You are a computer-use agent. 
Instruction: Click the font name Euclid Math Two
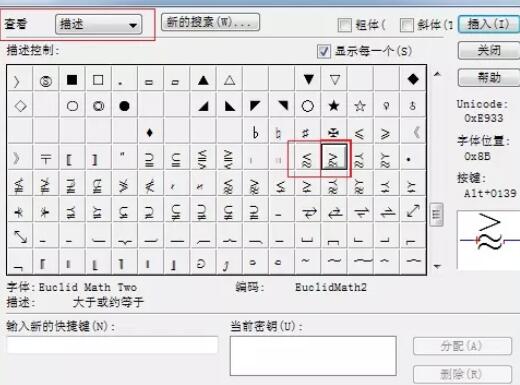click(x=88, y=287)
